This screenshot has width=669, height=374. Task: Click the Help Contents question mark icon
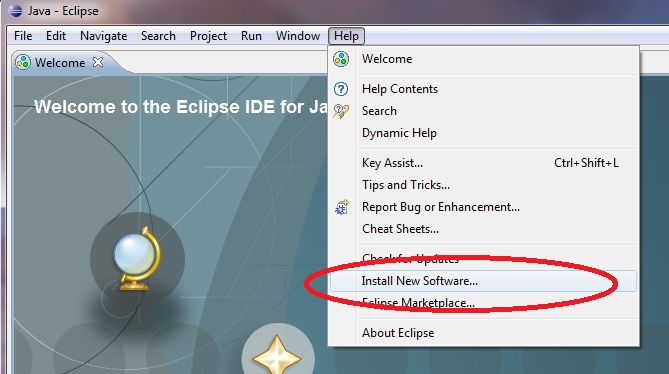(341, 89)
